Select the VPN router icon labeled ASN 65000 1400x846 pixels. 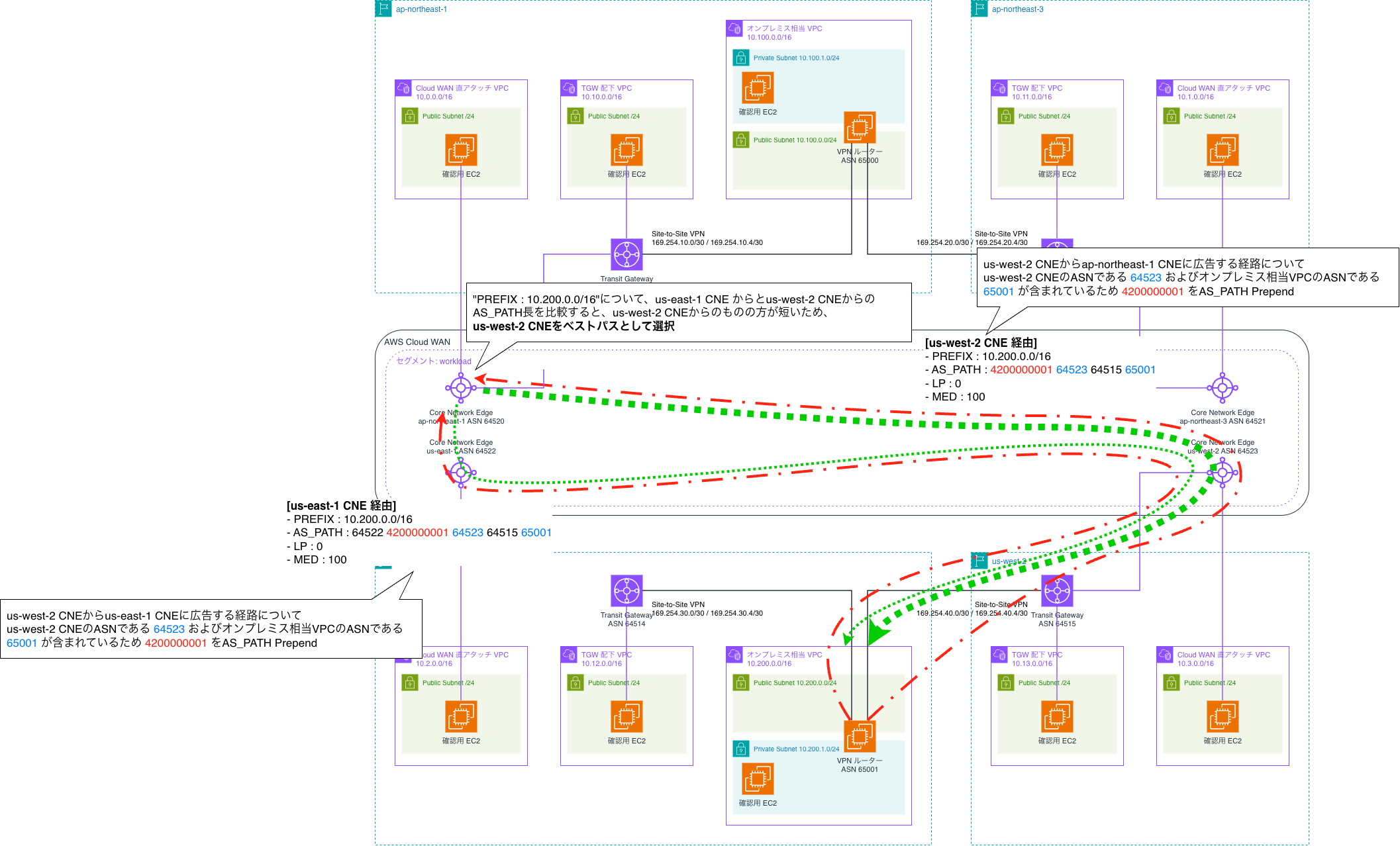(x=860, y=128)
